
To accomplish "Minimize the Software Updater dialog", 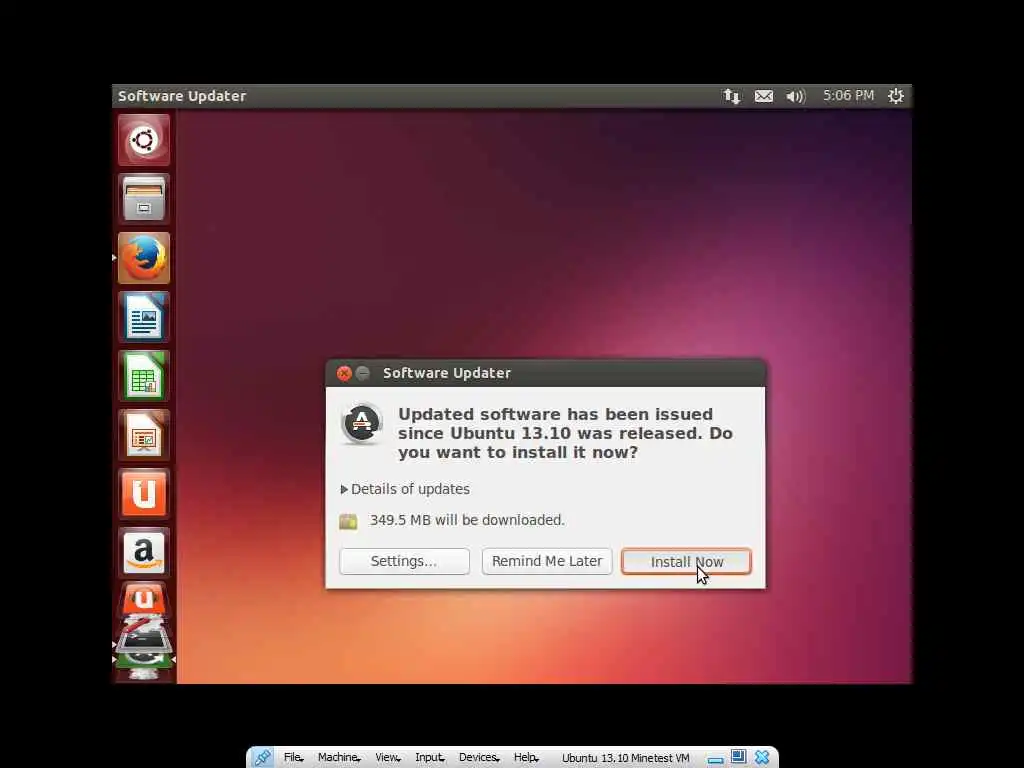I will coord(363,373).
